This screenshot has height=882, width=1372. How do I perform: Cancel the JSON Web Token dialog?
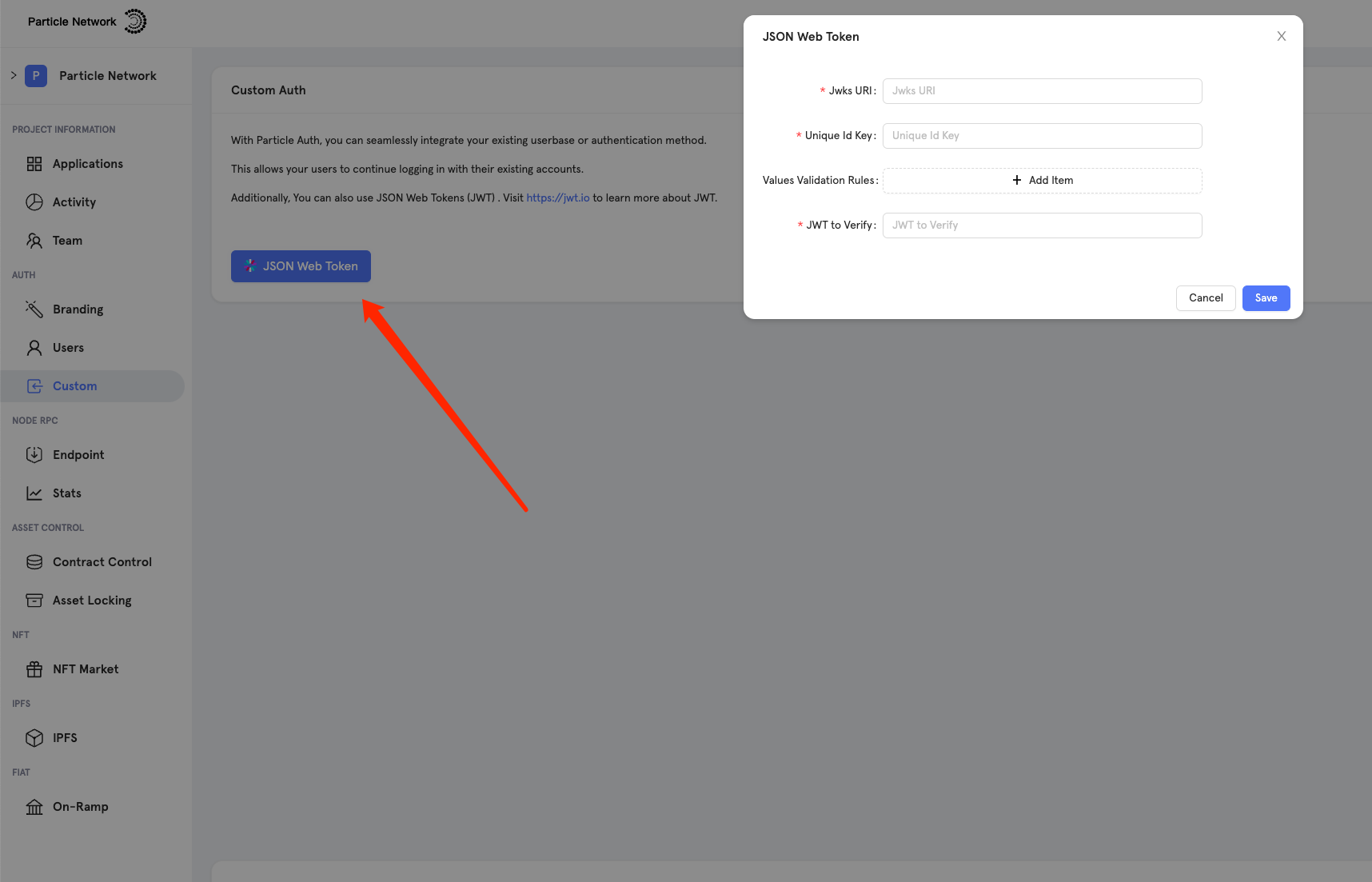[x=1206, y=298]
